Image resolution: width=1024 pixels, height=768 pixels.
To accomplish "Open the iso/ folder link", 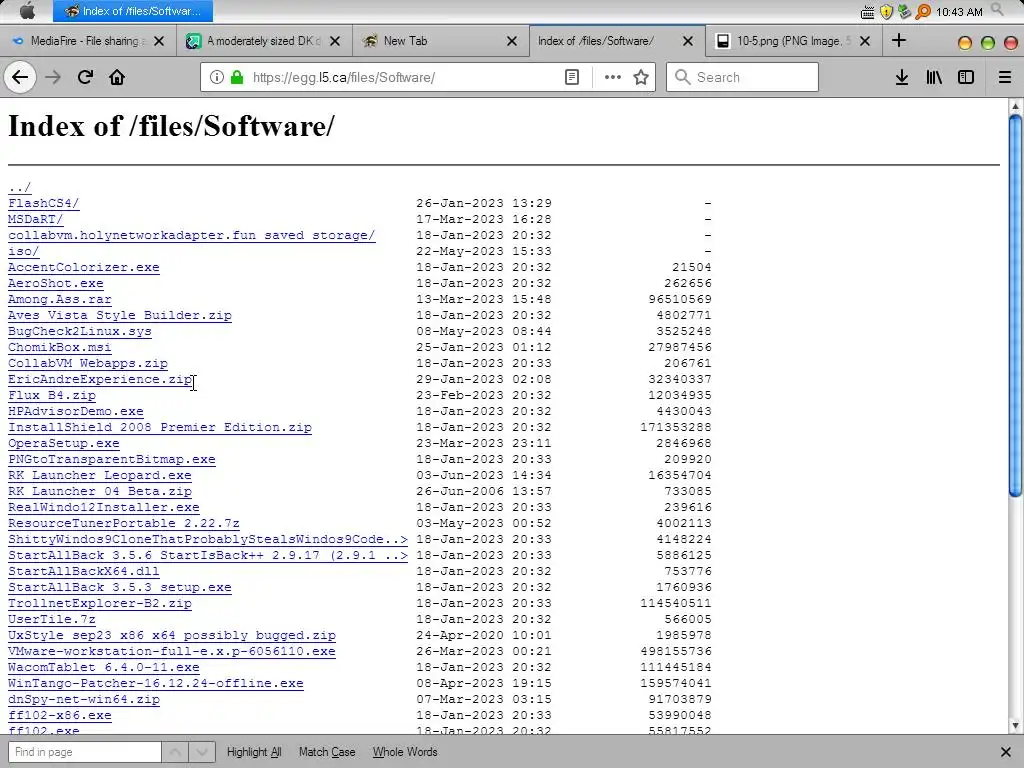I will tap(24, 251).
